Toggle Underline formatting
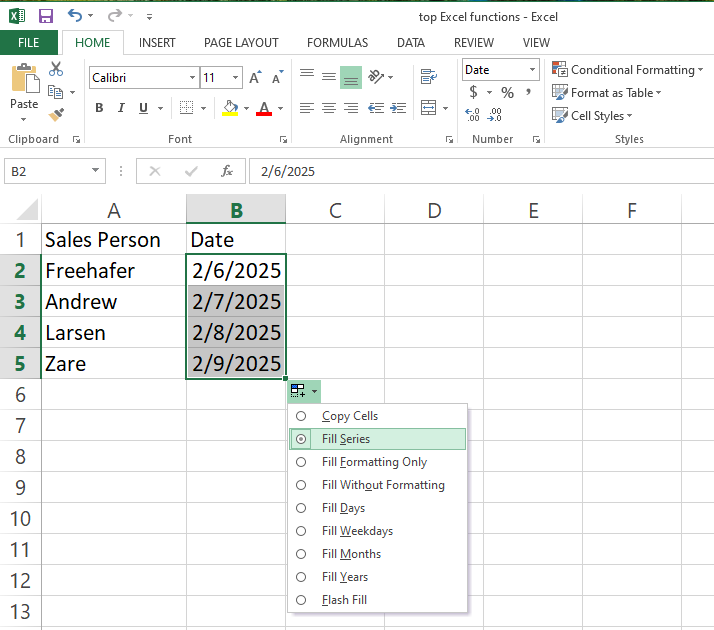This screenshot has height=630, width=714. coord(143,108)
